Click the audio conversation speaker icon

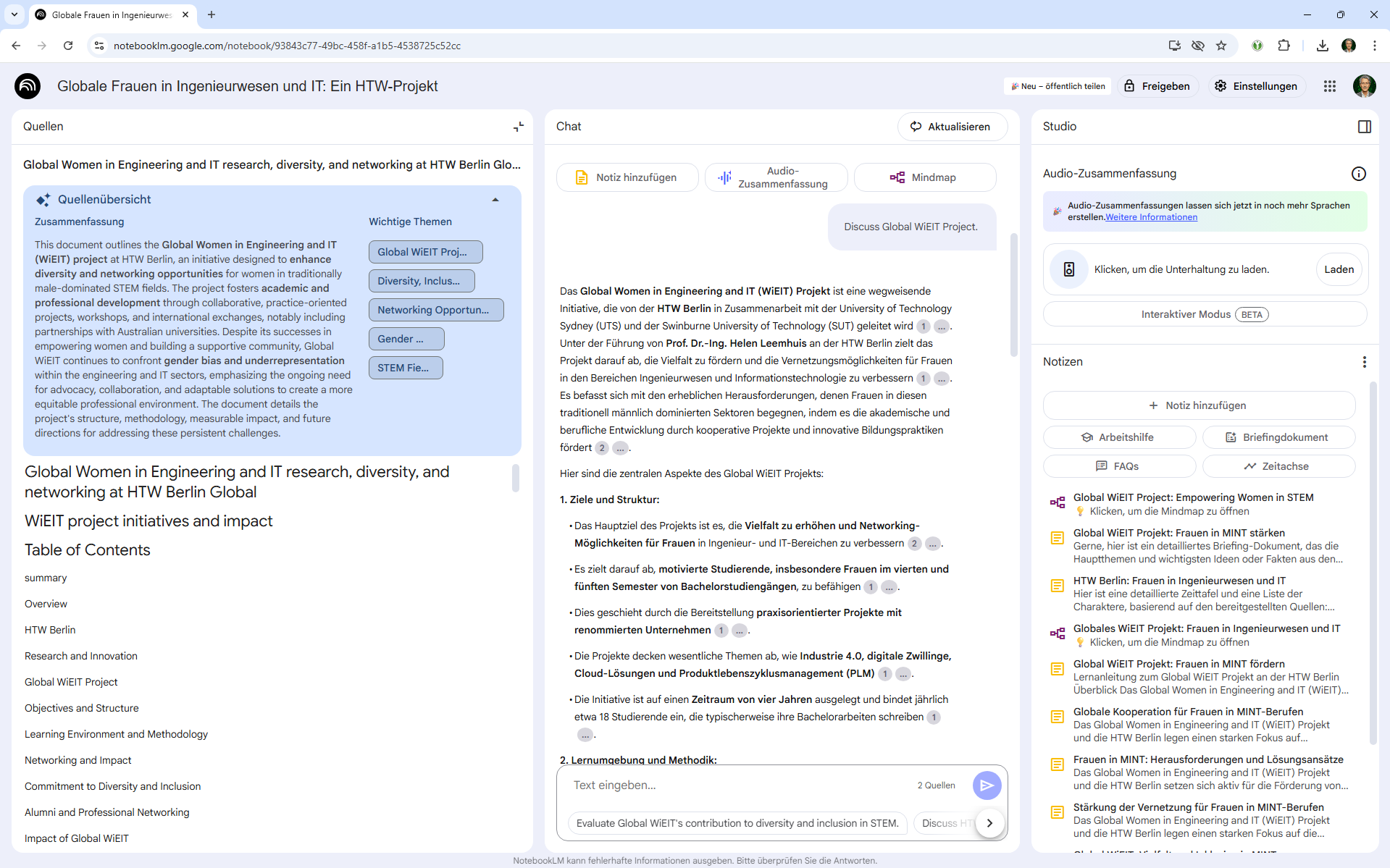pyautogui.click(x=1068, y=269)
